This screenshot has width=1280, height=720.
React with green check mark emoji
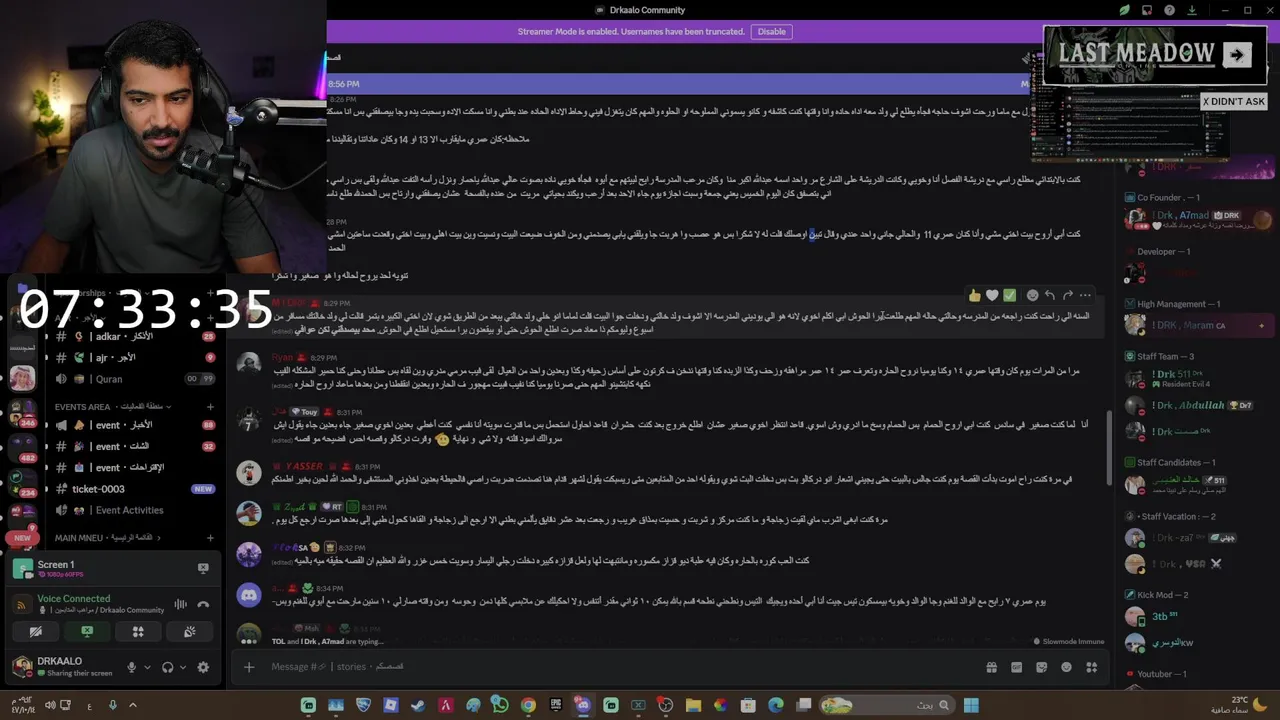[1010, 295]
